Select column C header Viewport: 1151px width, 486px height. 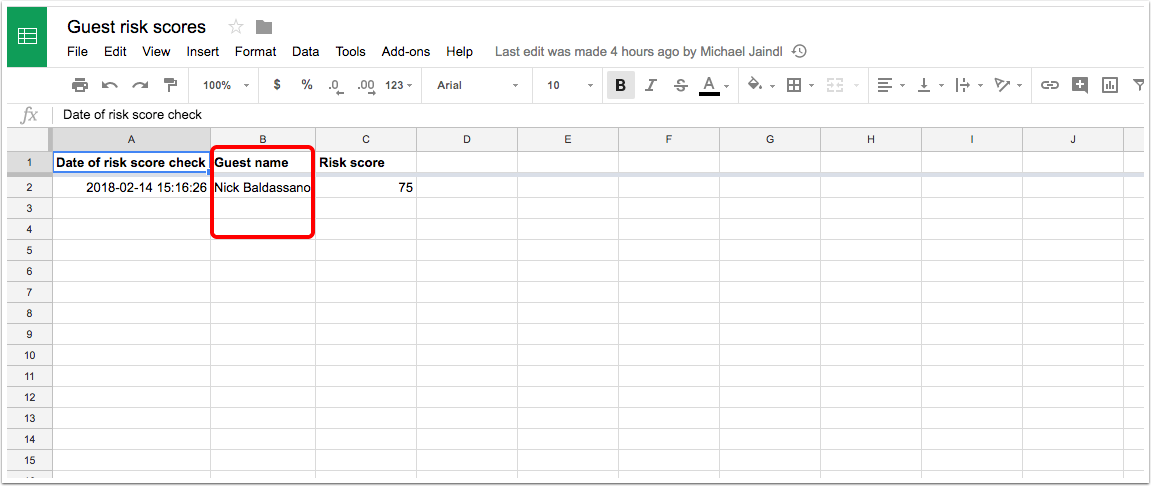click(x=366, y=139)
